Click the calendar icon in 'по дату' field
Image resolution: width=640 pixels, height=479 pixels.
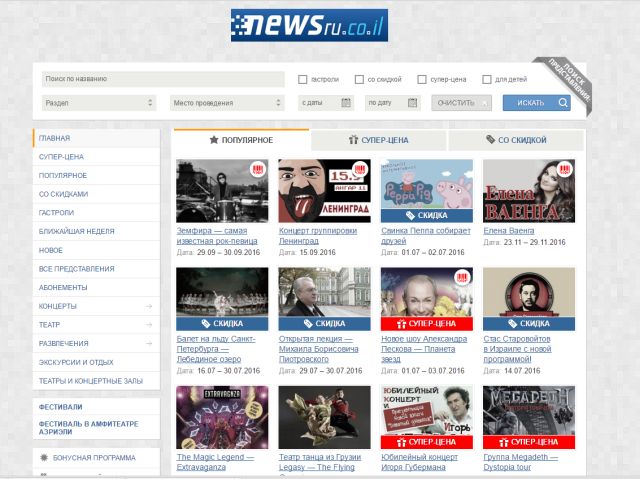tap(413, 103)
